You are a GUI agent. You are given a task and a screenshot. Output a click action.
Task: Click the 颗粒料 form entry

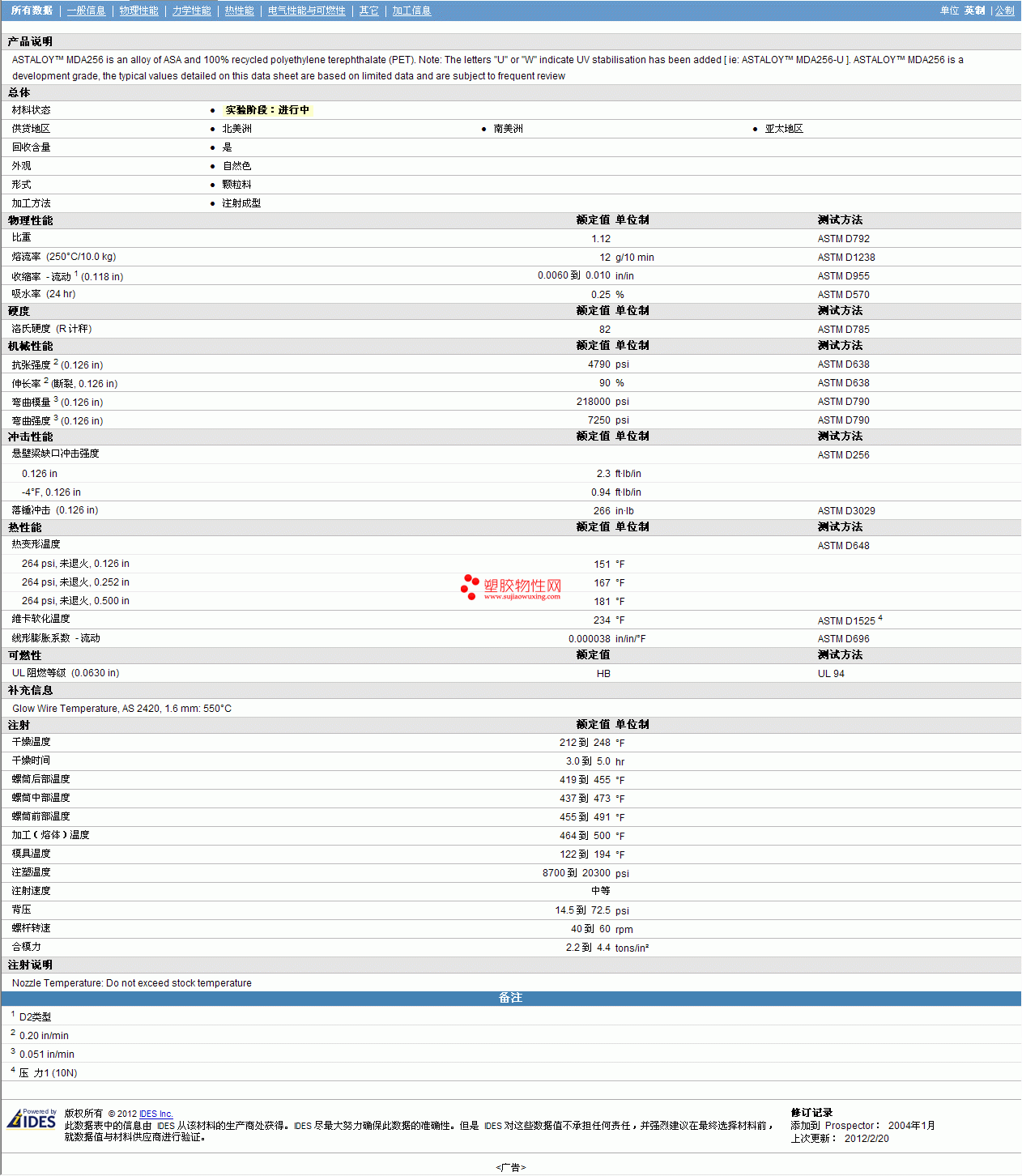236,185
